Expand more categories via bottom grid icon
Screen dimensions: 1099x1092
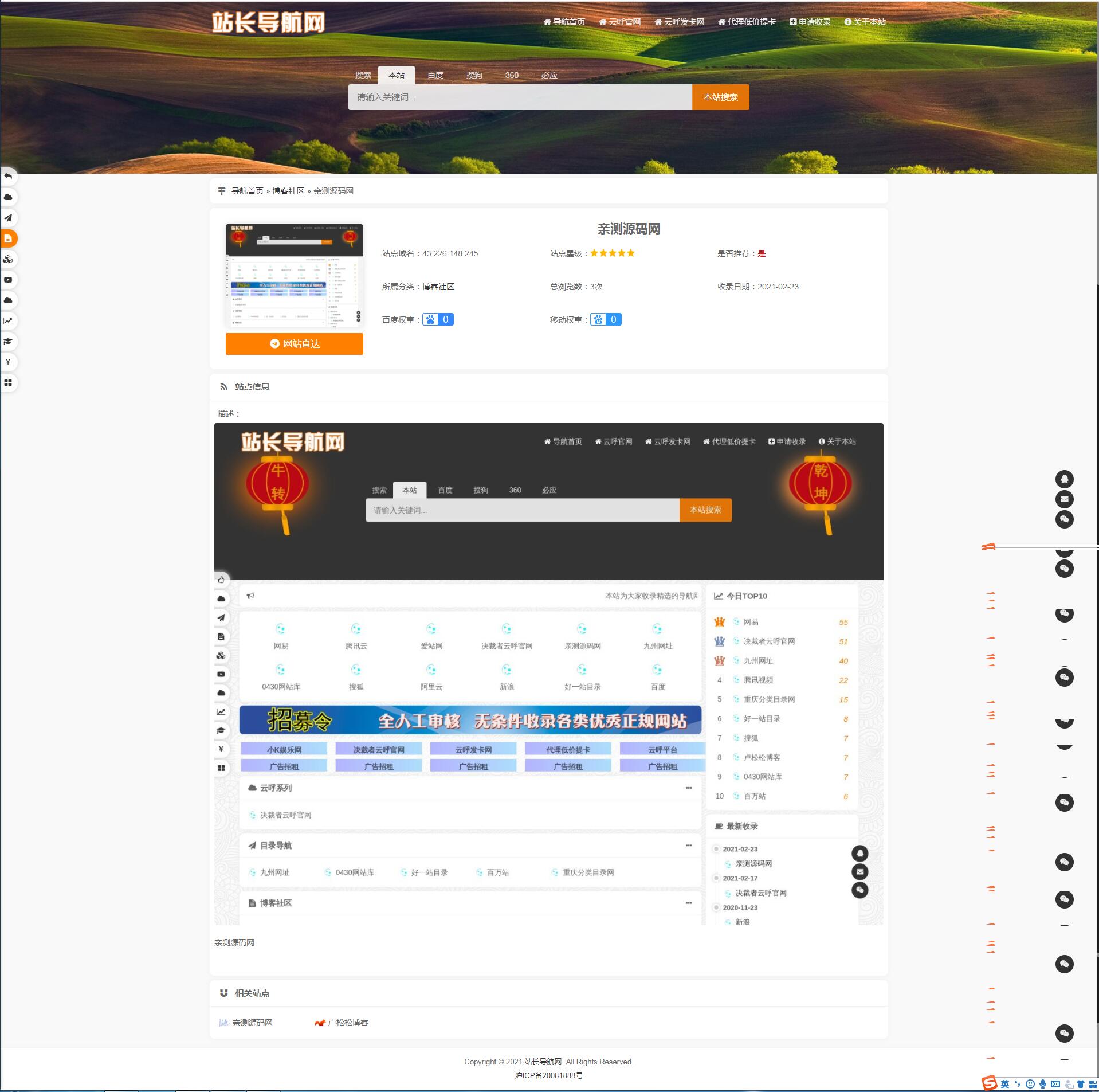(8, 383)
